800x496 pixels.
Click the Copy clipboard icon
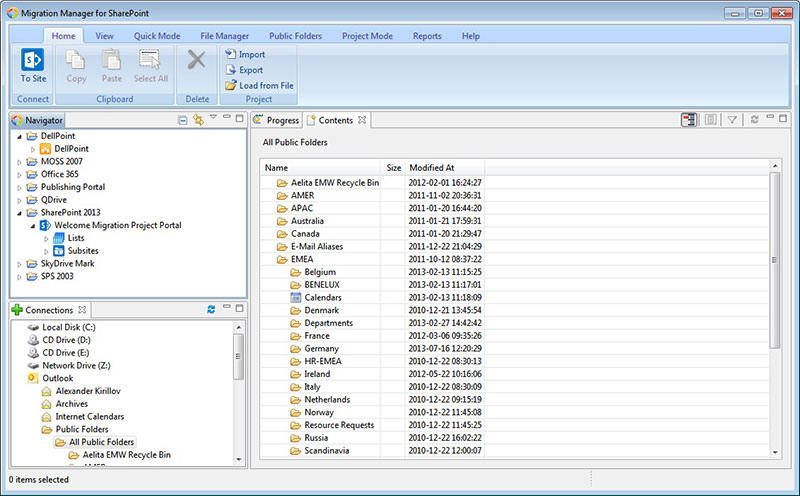76,60
